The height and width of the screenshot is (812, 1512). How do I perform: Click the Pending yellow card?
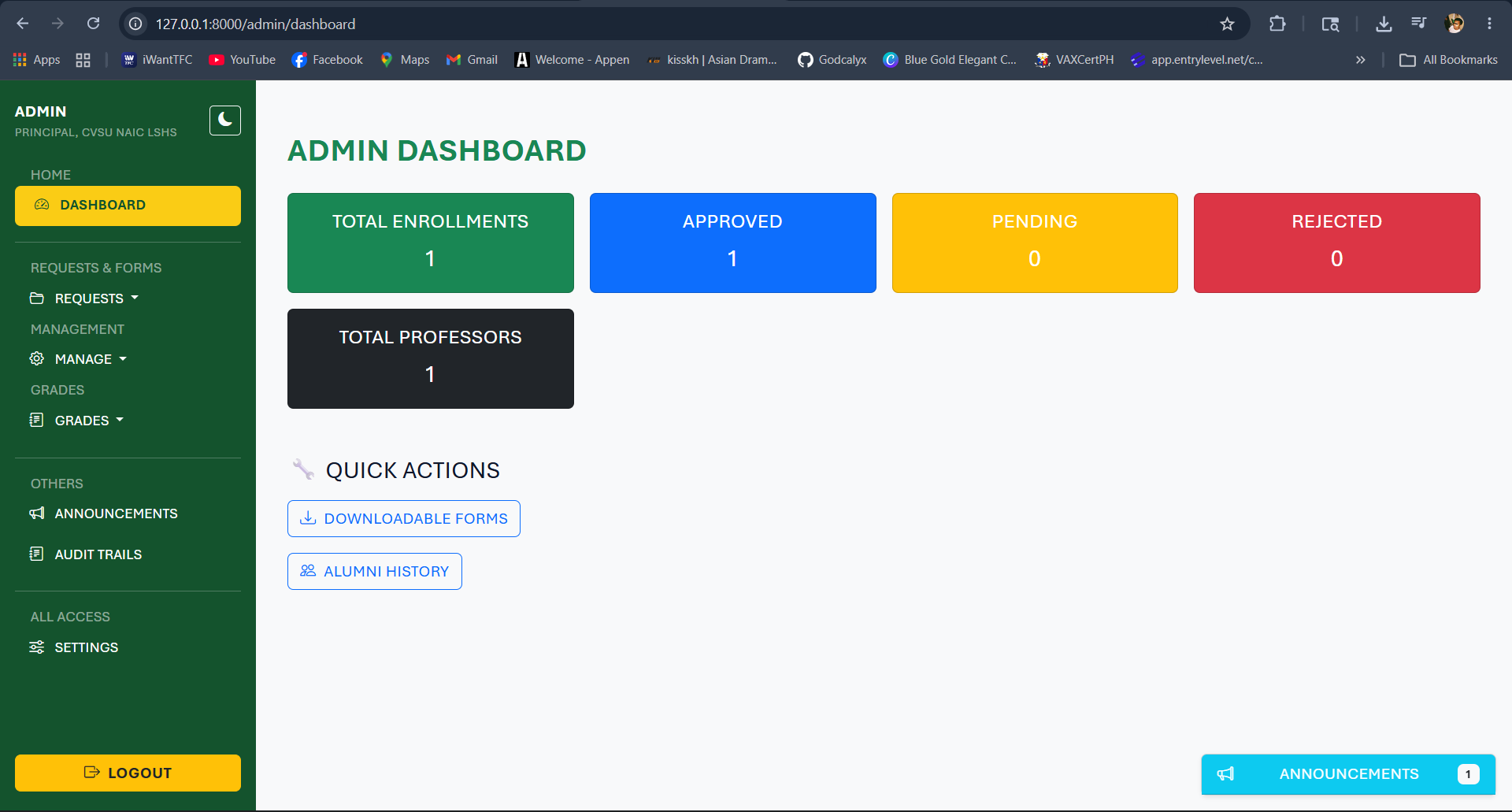(1035, 243)
